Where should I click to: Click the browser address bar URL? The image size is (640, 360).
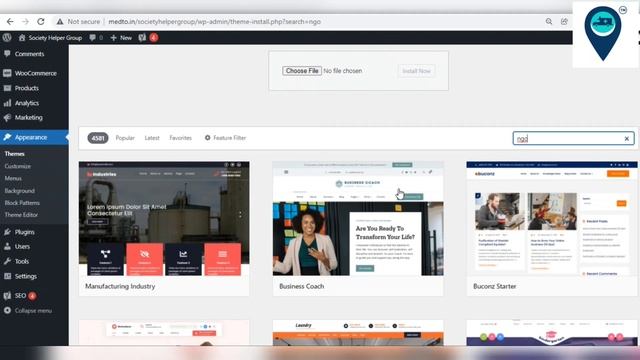pyautogui.click(x=215, y=22)
